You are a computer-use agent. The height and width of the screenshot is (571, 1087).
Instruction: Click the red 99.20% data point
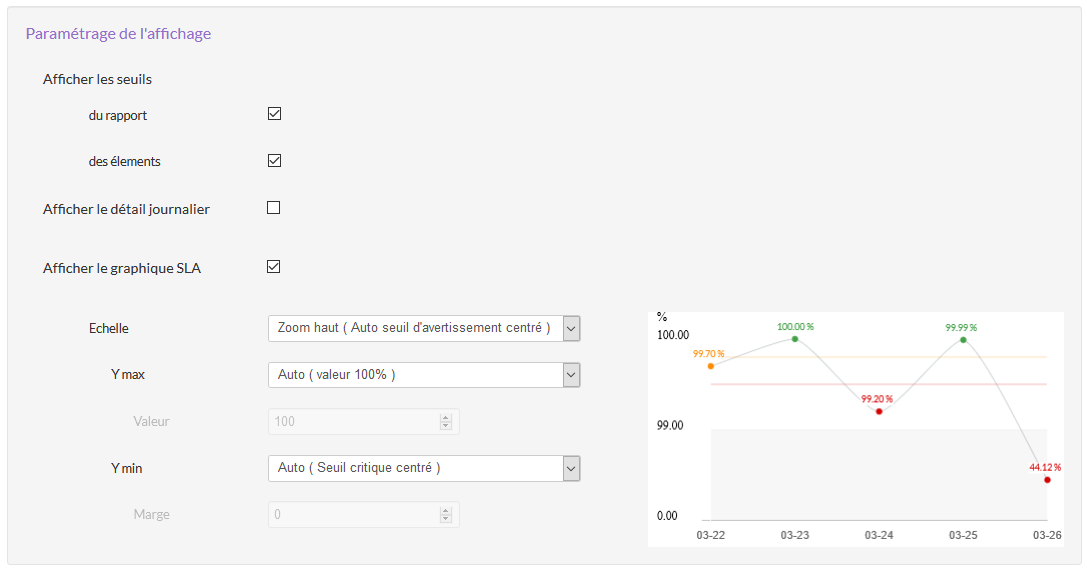tap(879, 411)
